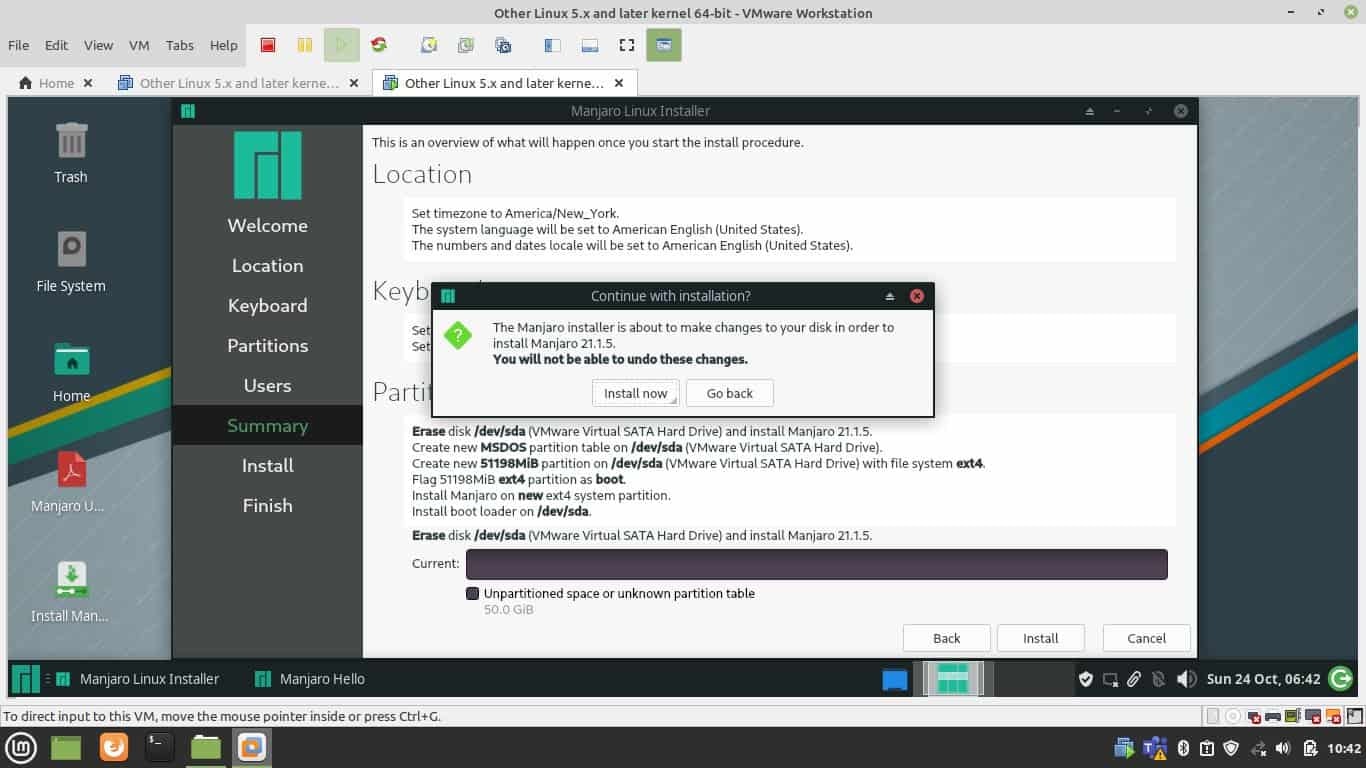Click the highlighted console view toolbar icon
This screenshot has width=1366, height=768.
click(x=664, y=45)
